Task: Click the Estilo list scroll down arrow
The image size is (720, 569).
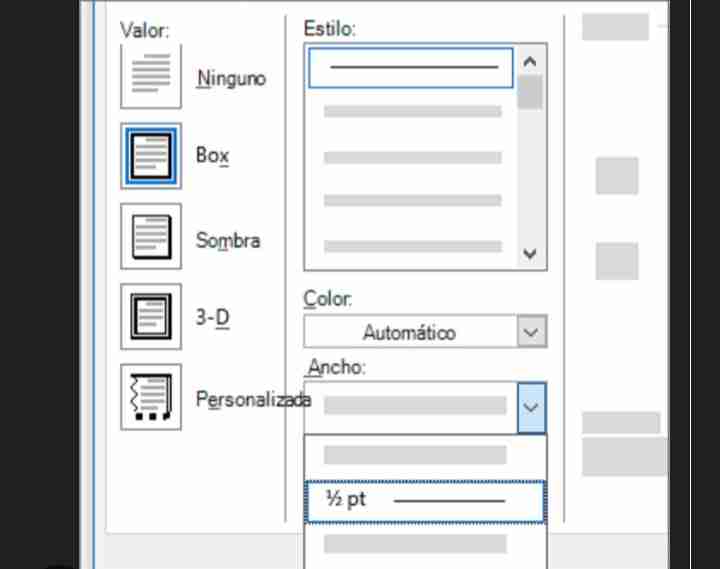Action: (x=530, y=253)
